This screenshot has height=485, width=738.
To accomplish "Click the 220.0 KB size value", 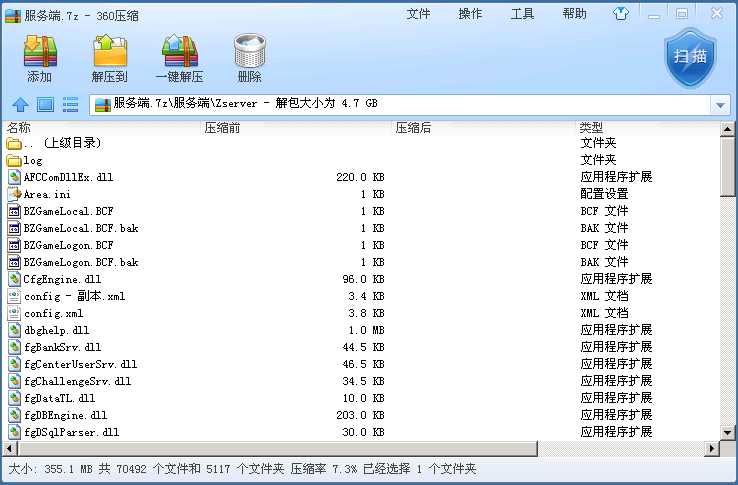I will pyautogui.click(x=360, y=178).
